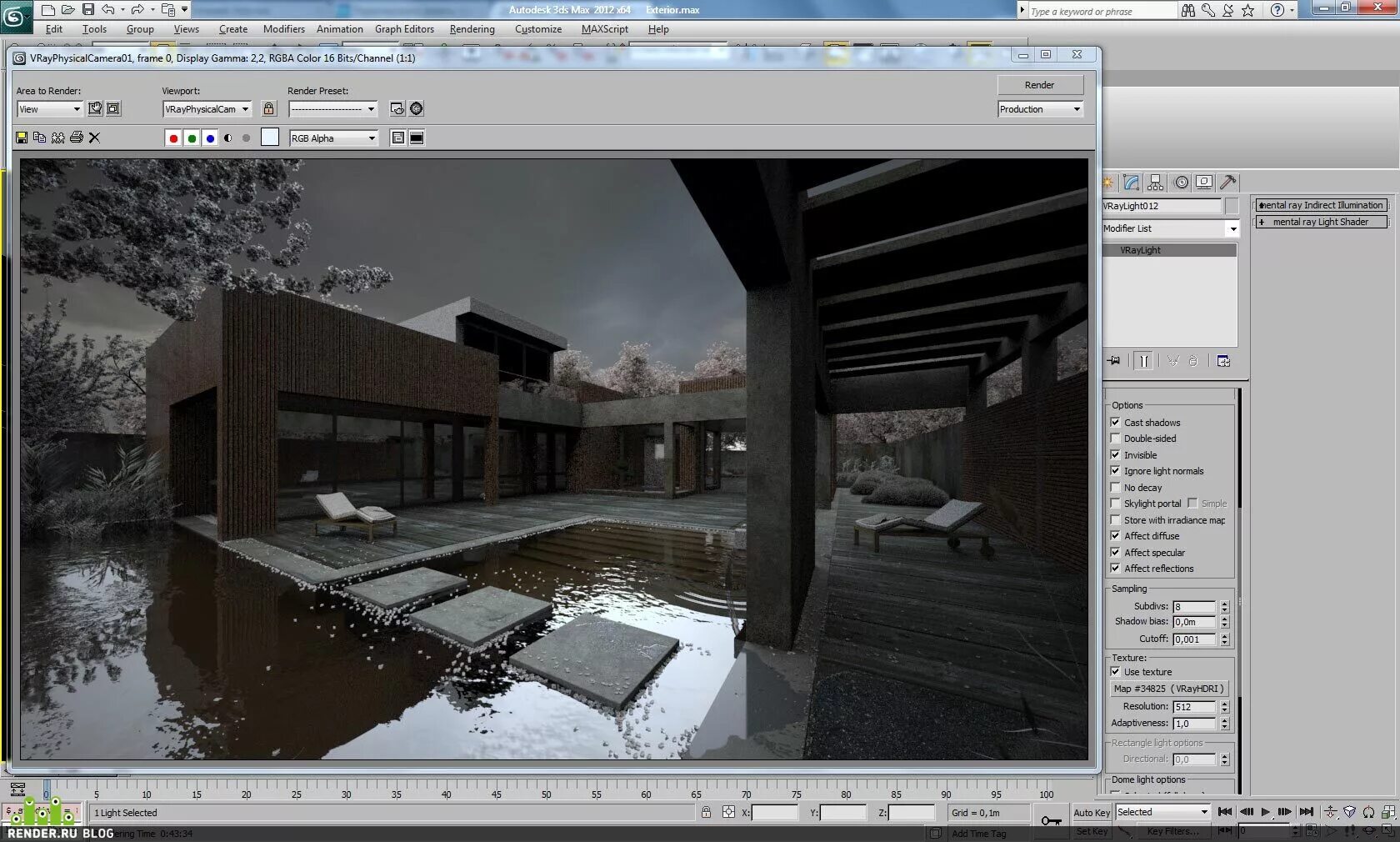
Task: Click the Resolution spinner arrows
Action: coord(1224,707)
